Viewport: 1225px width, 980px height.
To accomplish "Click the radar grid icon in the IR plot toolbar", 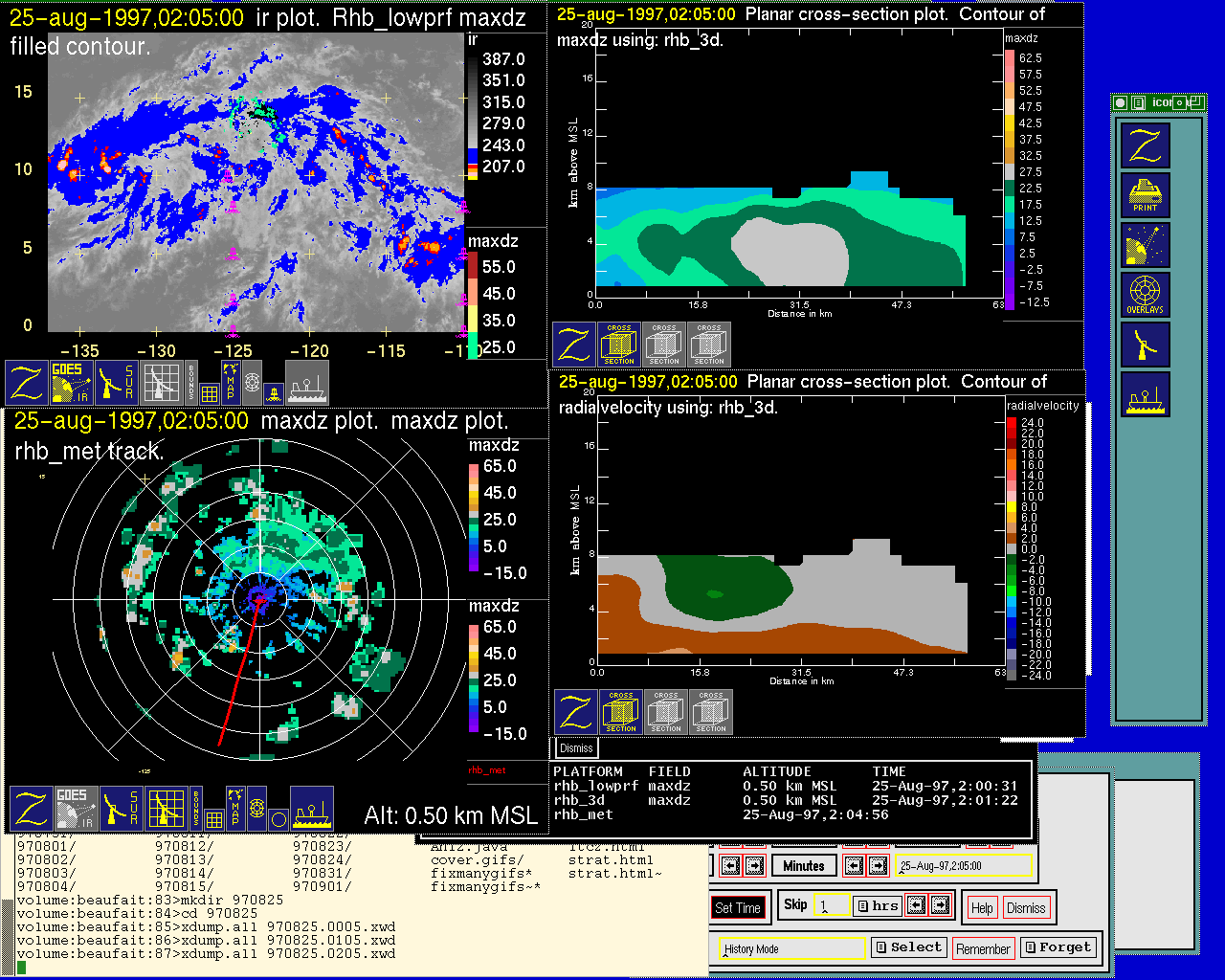I will [x=161, y=382].
